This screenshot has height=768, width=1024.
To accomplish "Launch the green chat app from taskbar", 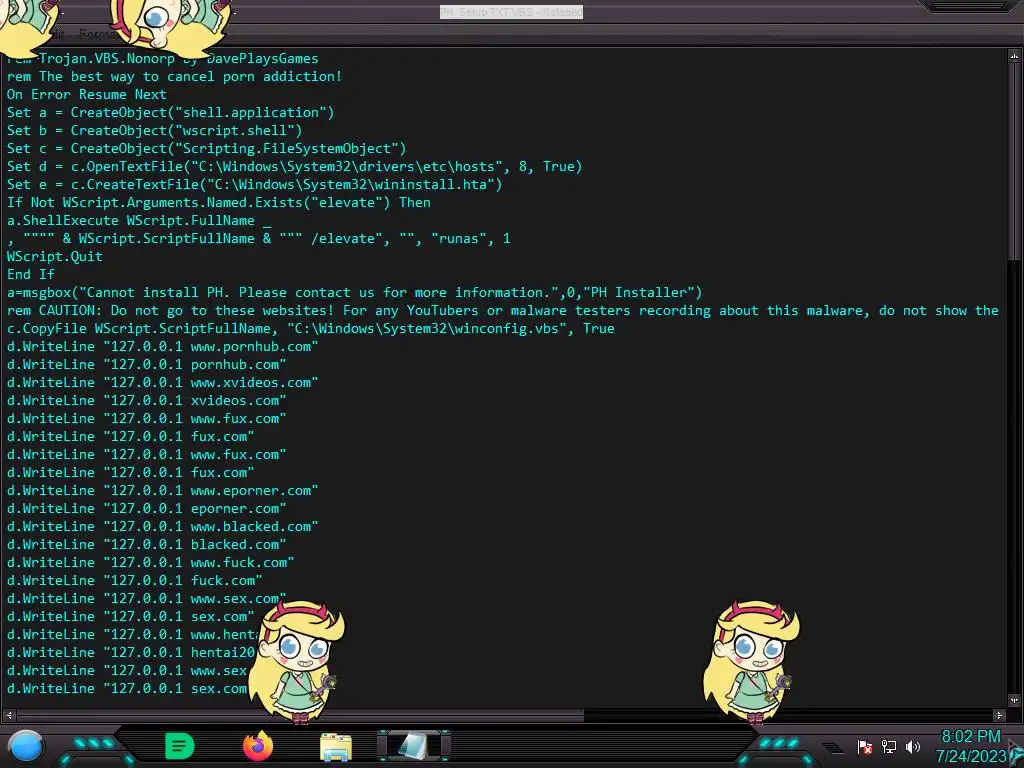I will (180, 746).
